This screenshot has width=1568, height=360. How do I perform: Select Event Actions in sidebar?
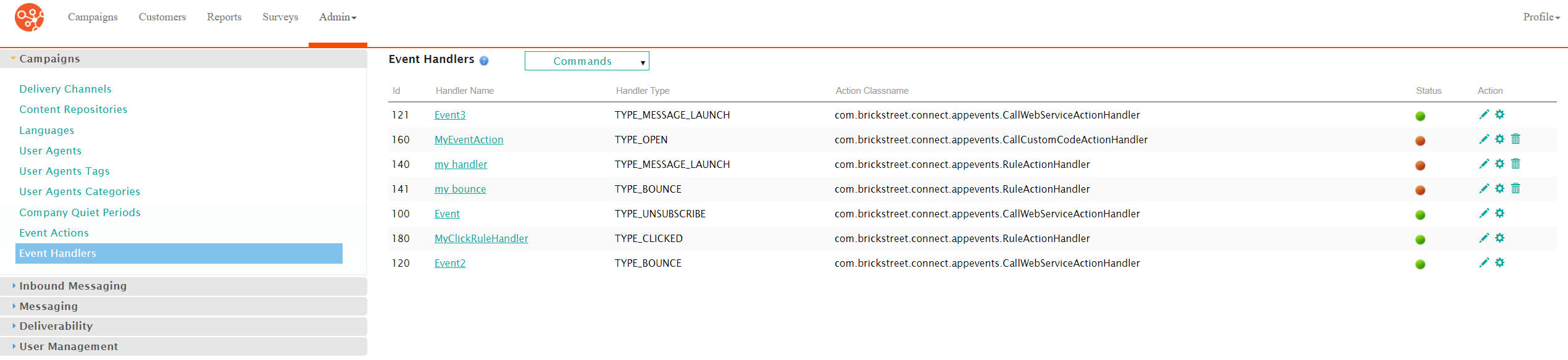[54, 233]
